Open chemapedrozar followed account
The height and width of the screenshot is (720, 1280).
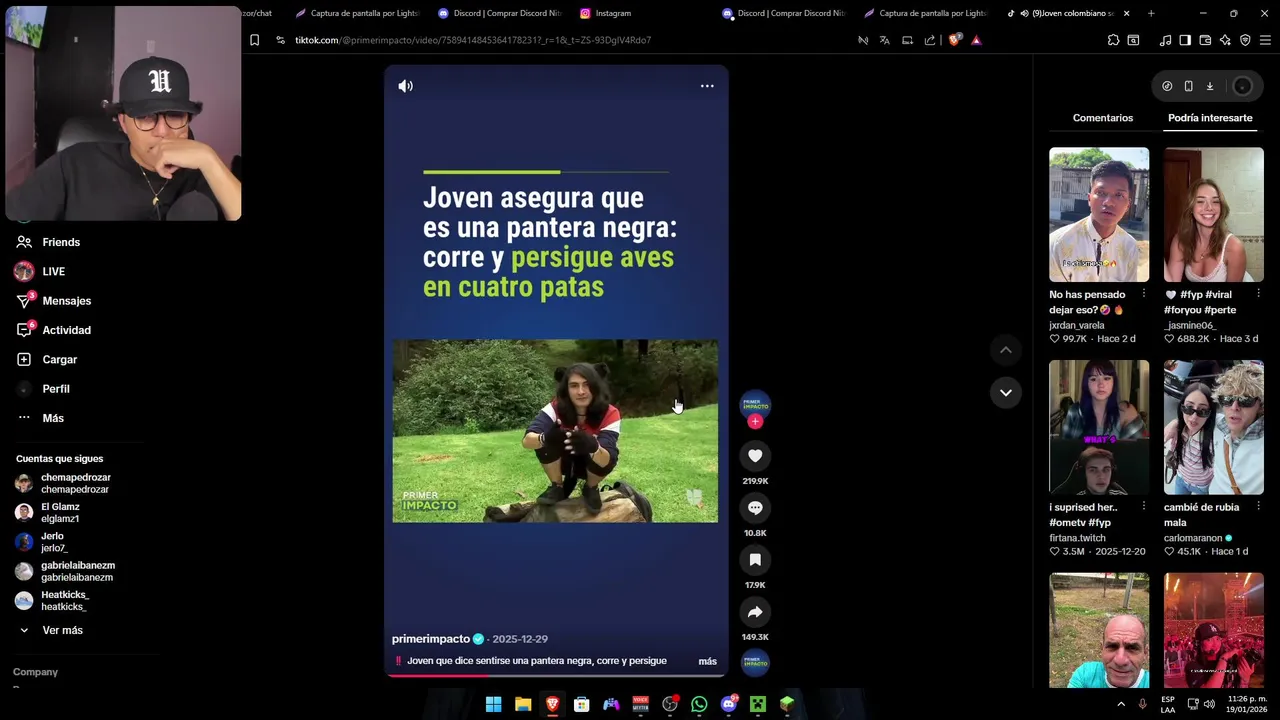tap(75, 484)
